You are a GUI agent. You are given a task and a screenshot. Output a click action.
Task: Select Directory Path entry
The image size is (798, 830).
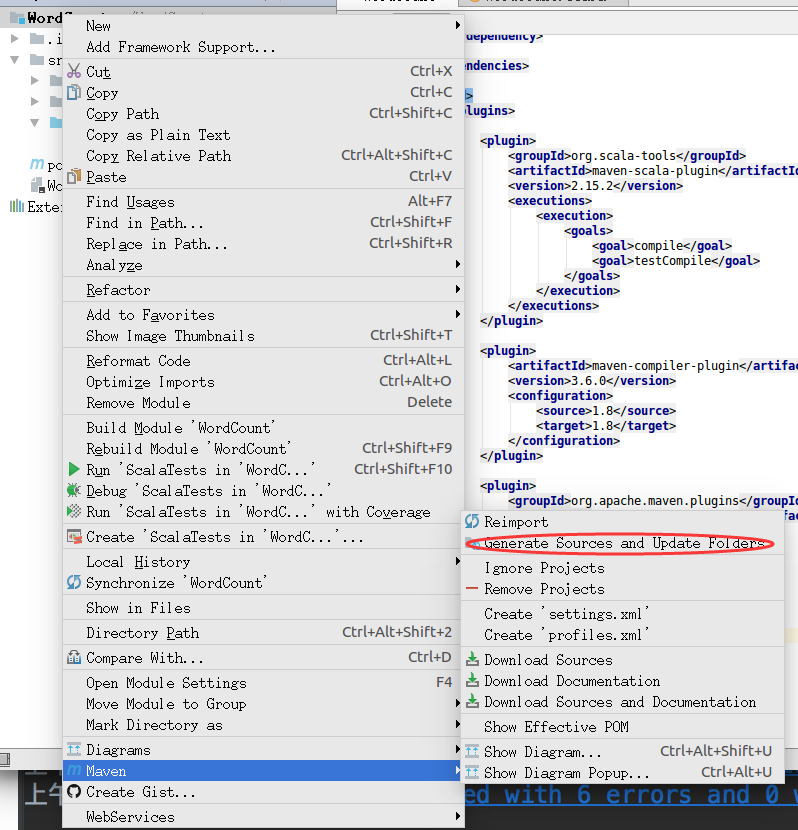coord(263,633)
